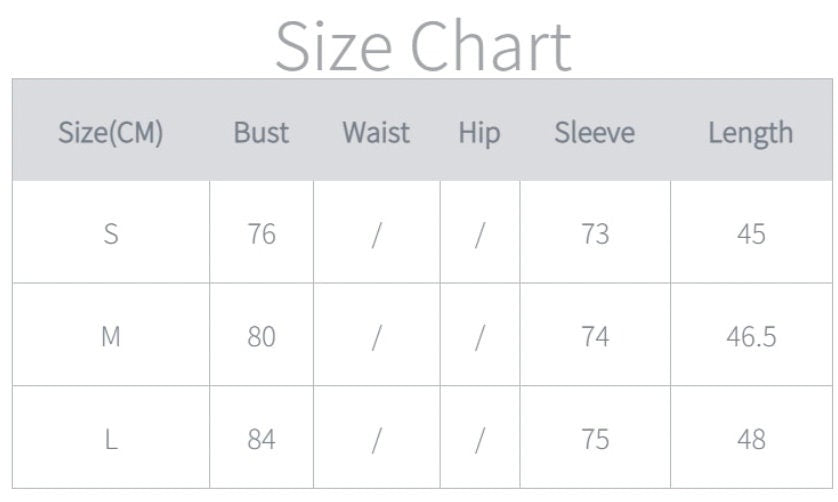Screen dimensions: 838x502
Task: Click the Waist column header
Action: 376,132
